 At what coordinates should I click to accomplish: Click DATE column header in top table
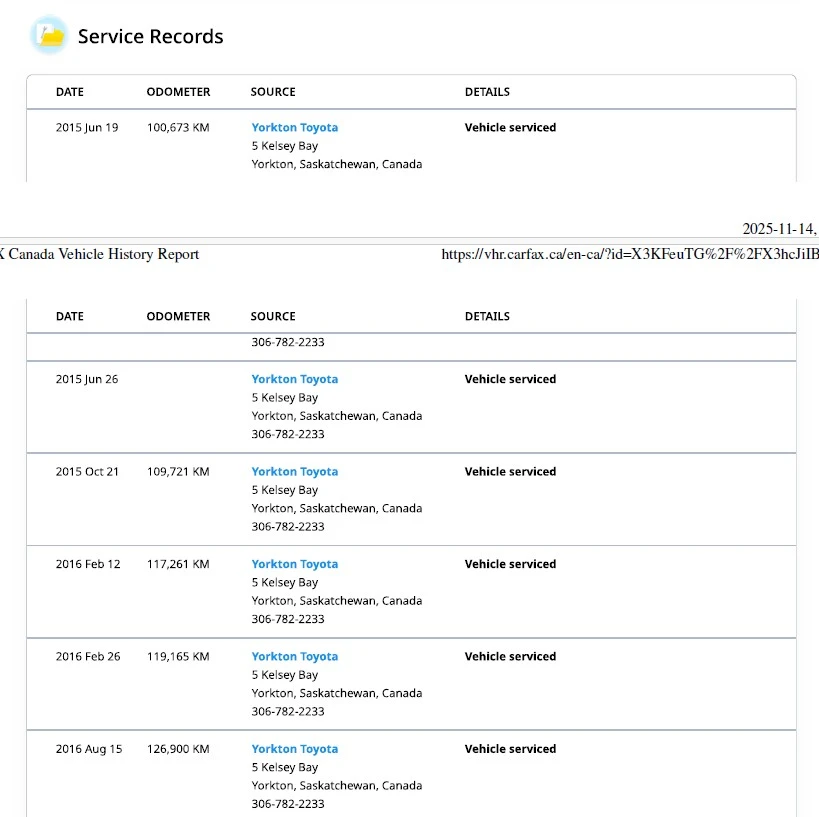pyautogui.click(x=70, y=92)
